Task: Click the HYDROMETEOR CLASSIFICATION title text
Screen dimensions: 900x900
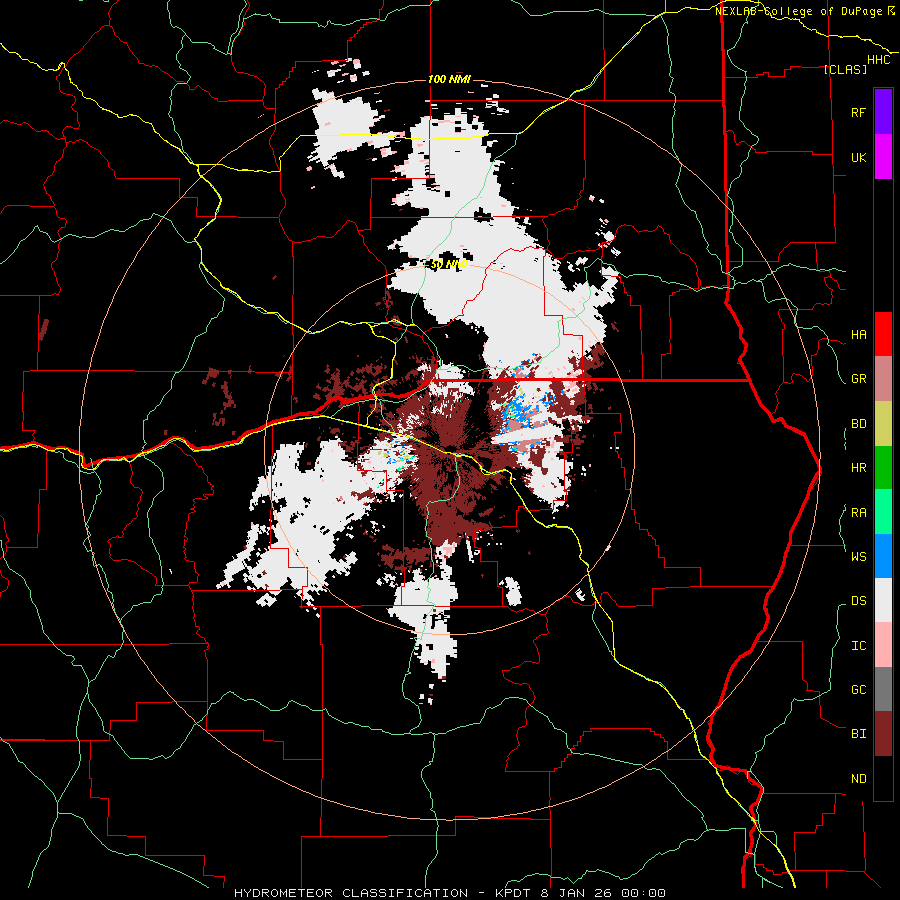Action: point(351,893)
